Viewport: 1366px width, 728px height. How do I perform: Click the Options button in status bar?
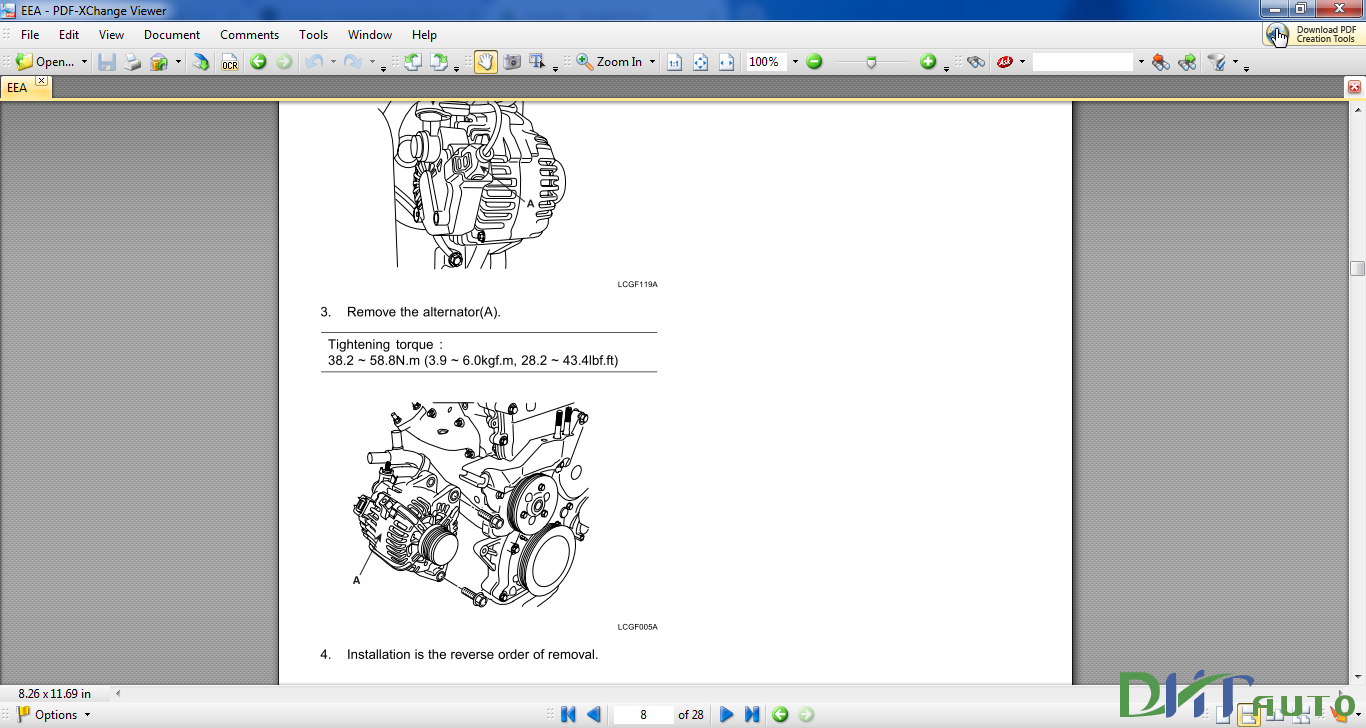point(53,714)
